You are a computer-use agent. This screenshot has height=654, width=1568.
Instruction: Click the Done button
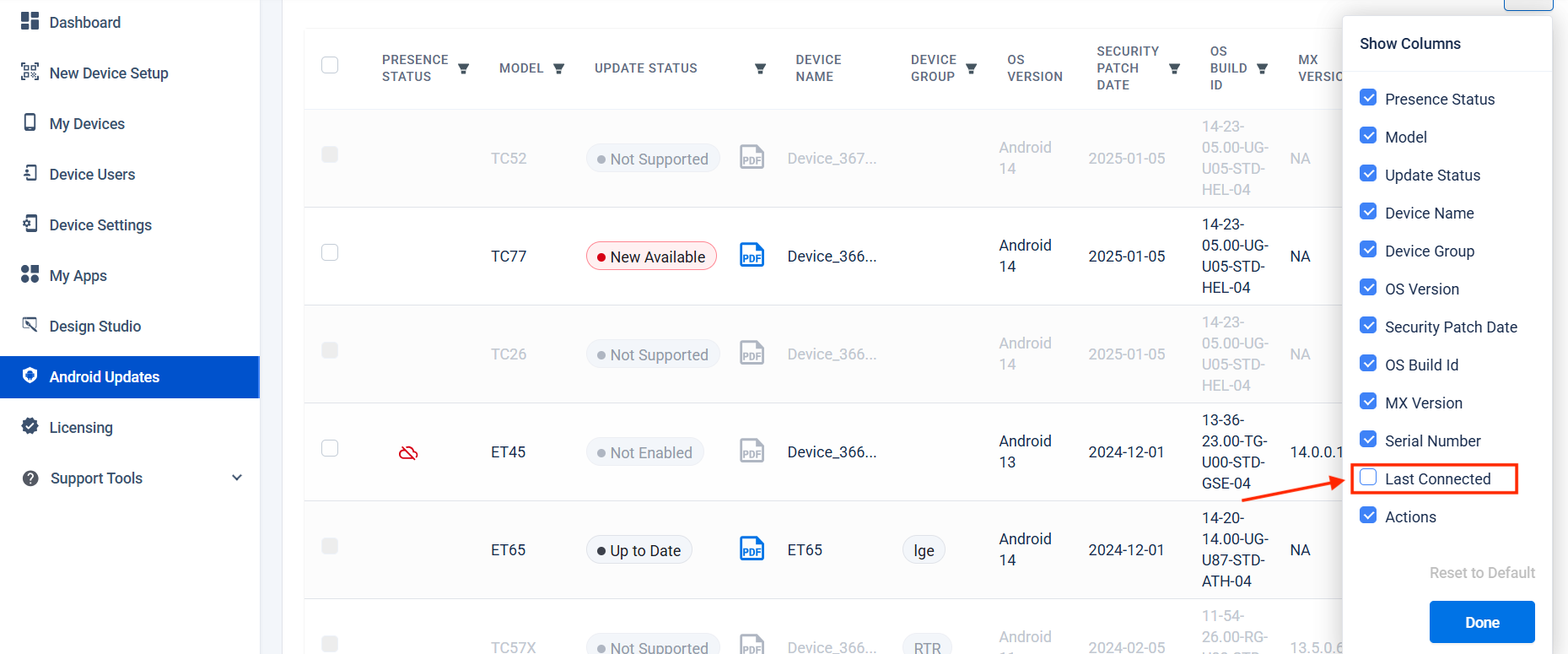(1481, 622)
